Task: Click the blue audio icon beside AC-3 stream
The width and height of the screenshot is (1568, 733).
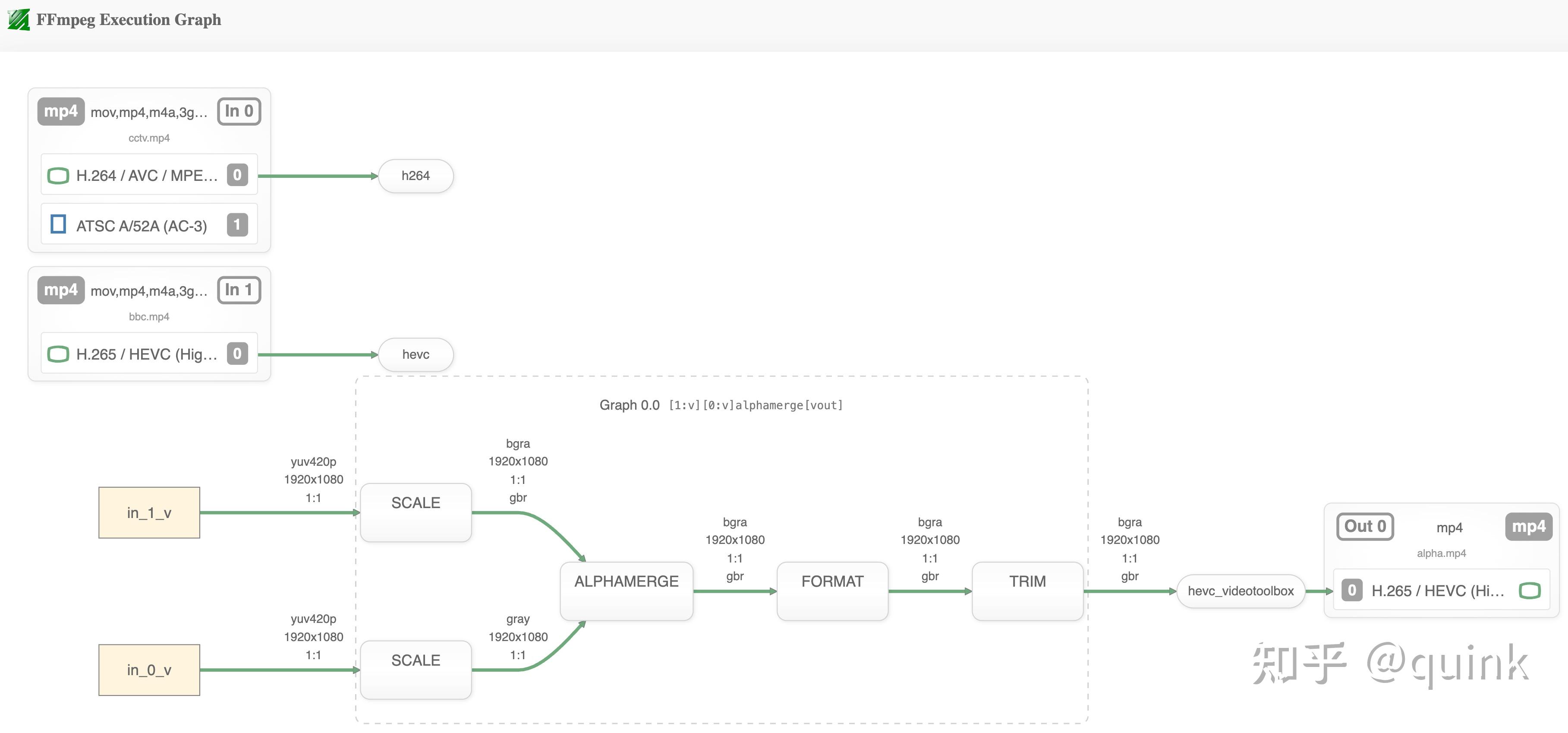Action: pyautogui.click(x=58, y=224)
